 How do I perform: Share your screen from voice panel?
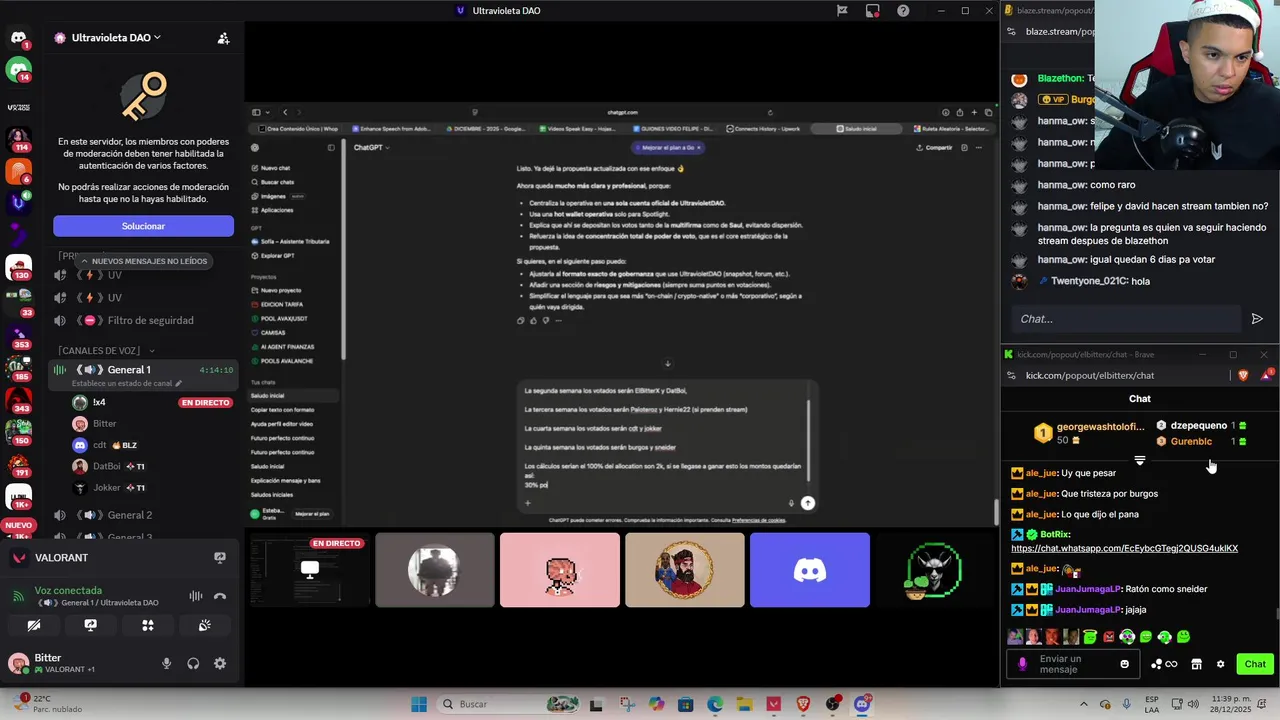pyautogui.click(x=90, y=625)
